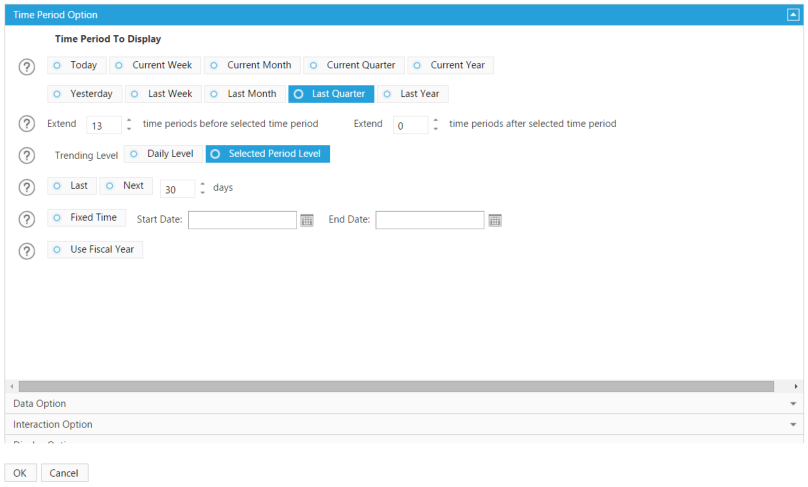Focus the extend-before field showing 13
Screen dimensions: 808x487
pos(104,125)
